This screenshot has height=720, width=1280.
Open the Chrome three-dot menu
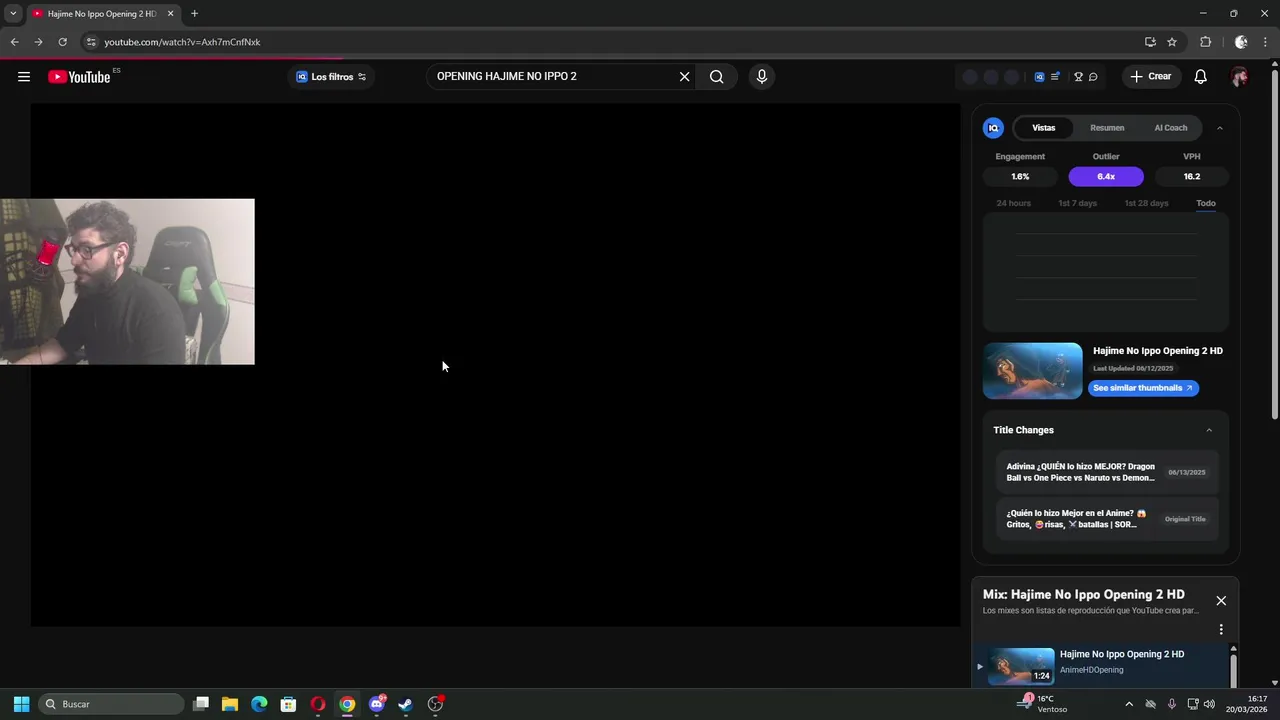tap(1265, 42)
